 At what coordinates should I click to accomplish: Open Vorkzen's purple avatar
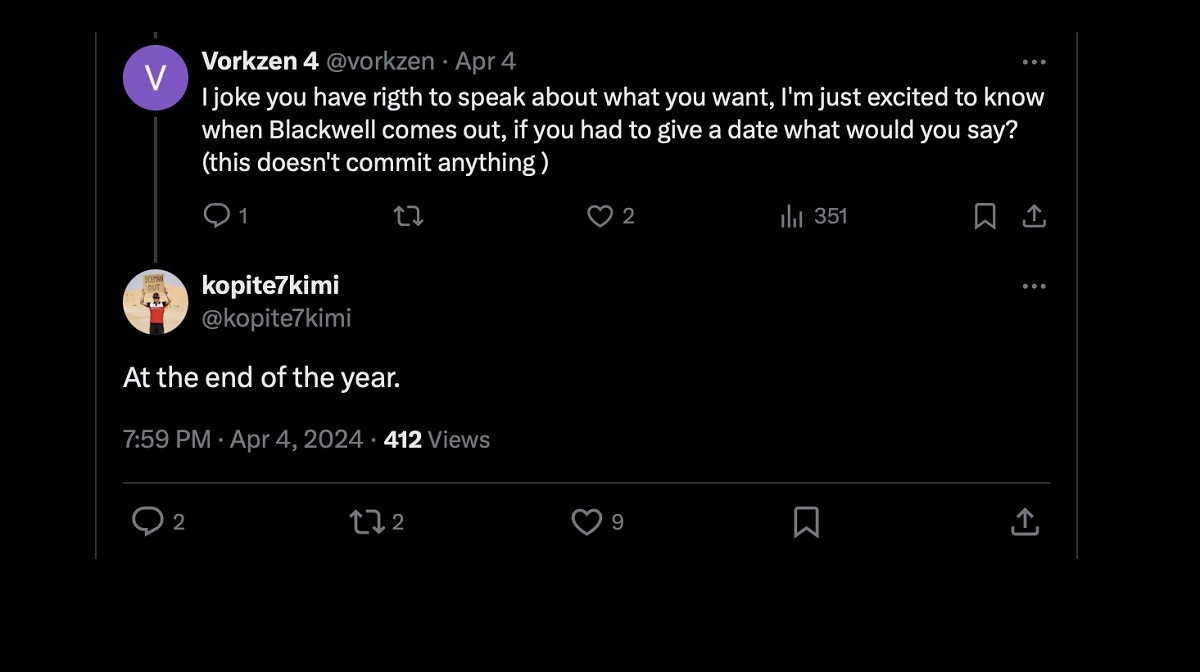[155, 78]
